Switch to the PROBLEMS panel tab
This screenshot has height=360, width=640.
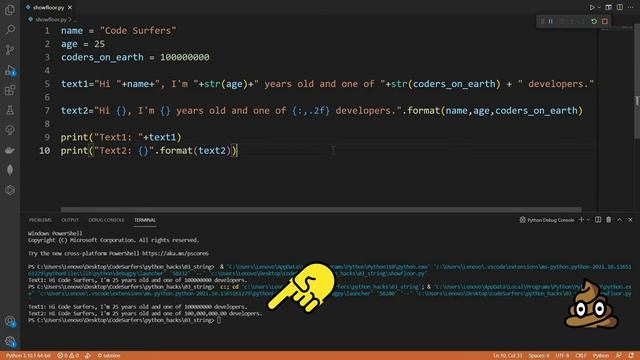[40, 220]
